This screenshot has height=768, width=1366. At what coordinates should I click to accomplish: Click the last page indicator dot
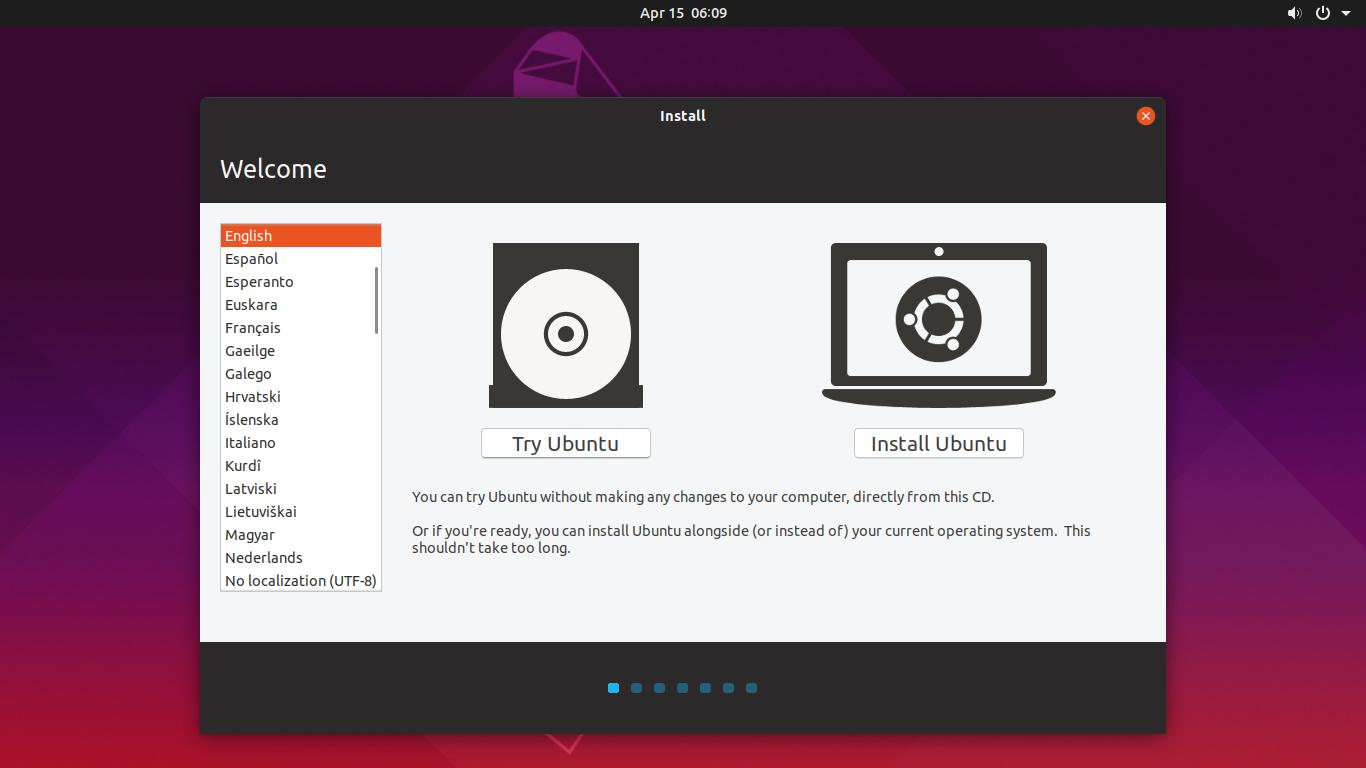[x=751, y=688]
